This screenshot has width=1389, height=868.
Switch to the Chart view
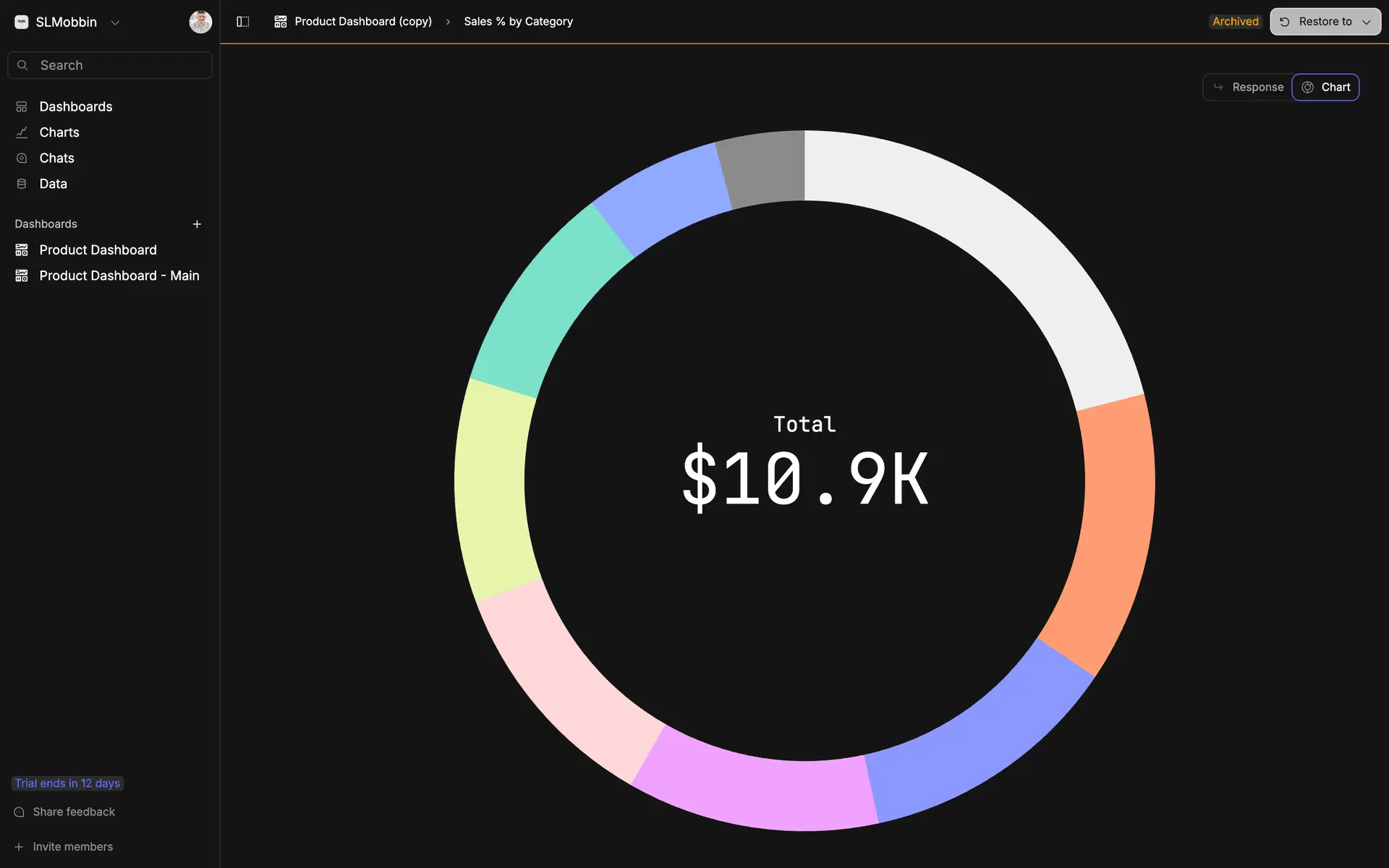tap(1325, 87)
